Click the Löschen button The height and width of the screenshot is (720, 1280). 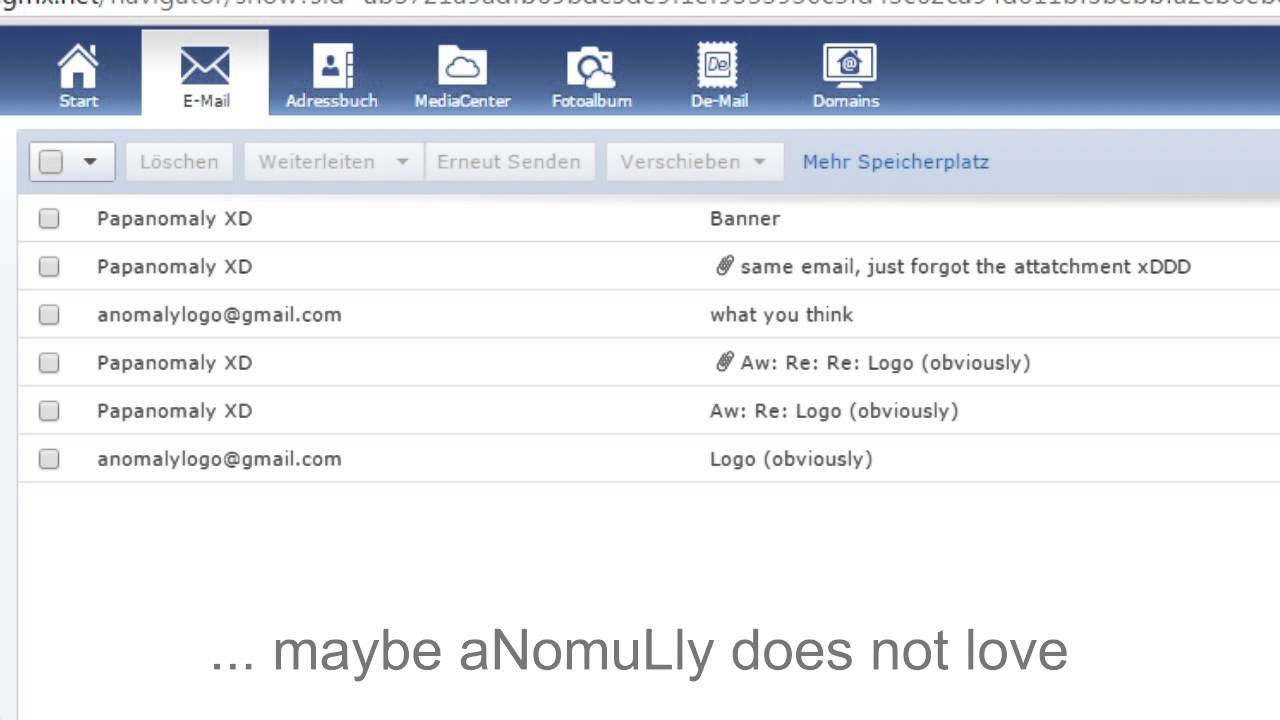179,162
